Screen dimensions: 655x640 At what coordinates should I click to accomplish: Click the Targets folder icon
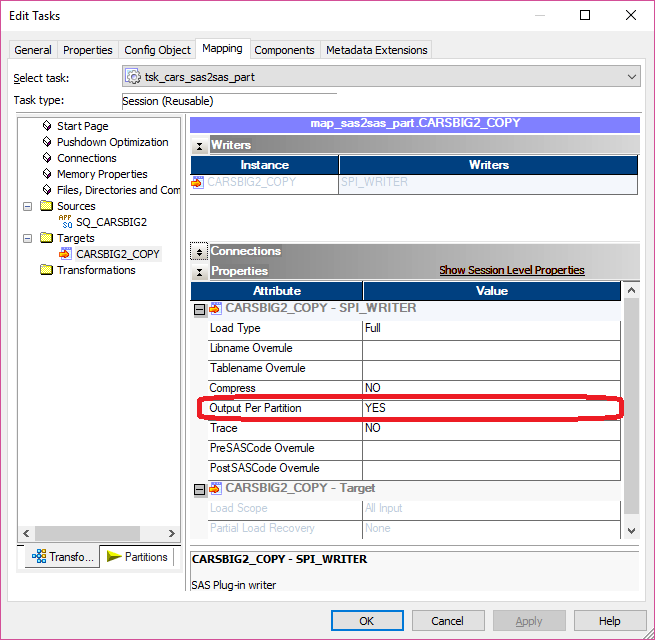[46, 238]
